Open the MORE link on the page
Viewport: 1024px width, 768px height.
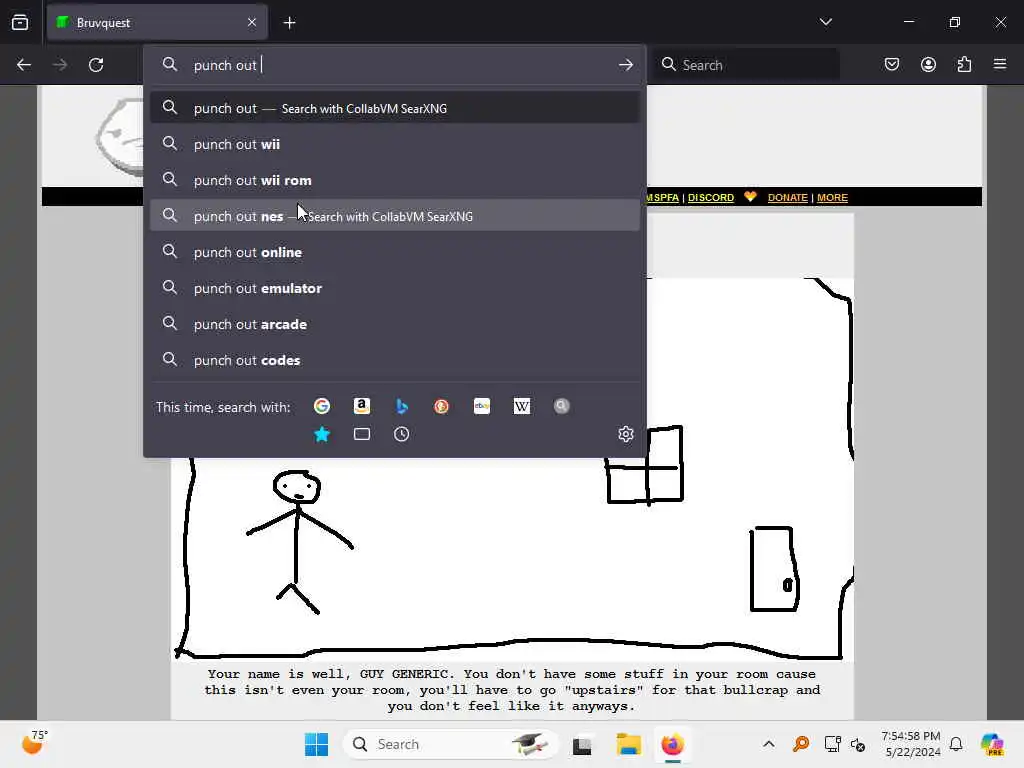[x=832, y=197]
